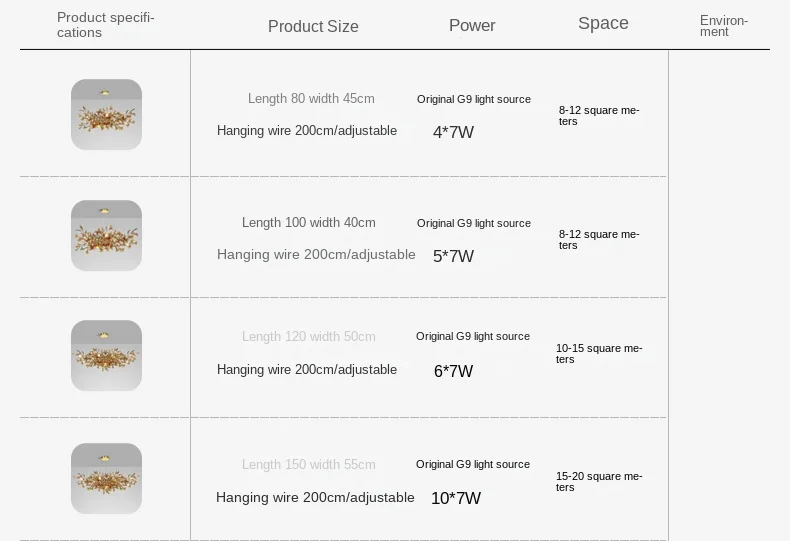This screenshot has width=790, height=541.
Task: Click the Environment column header
Action: [x=723, y=26]
